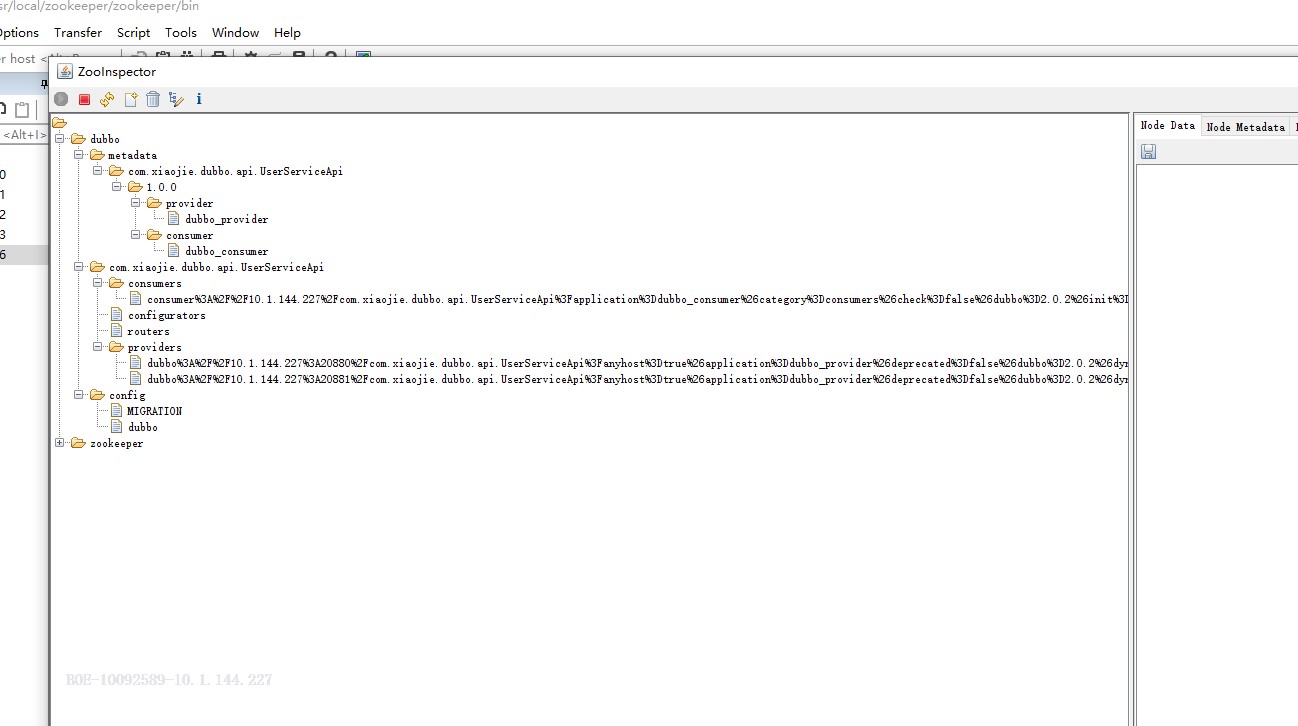Click the red Disconnect toolbar icon
1298x726 pixels.
(84, 99)
